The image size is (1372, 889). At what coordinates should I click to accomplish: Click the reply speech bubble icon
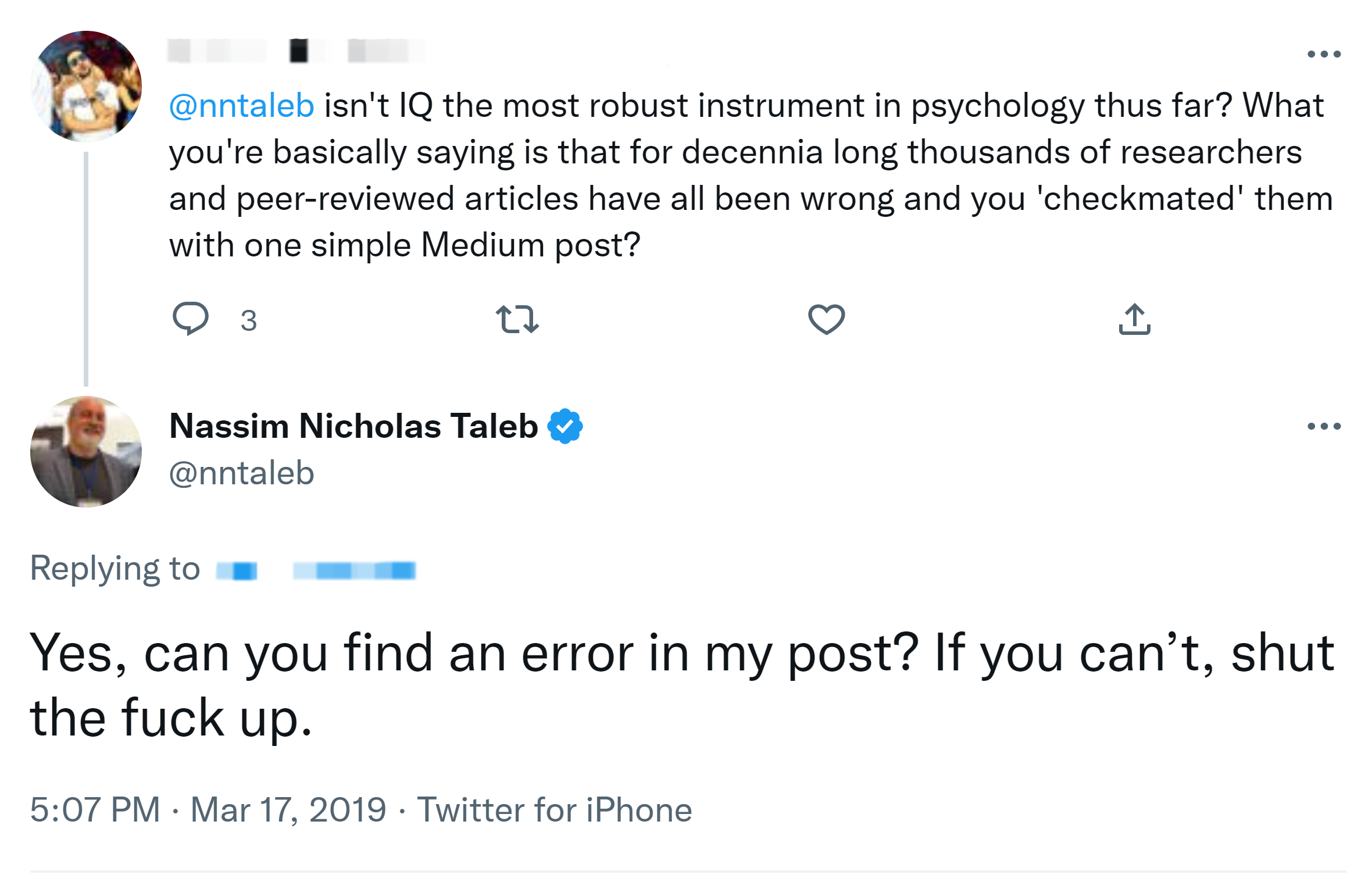pyautogui.click(x=190, y=319)
